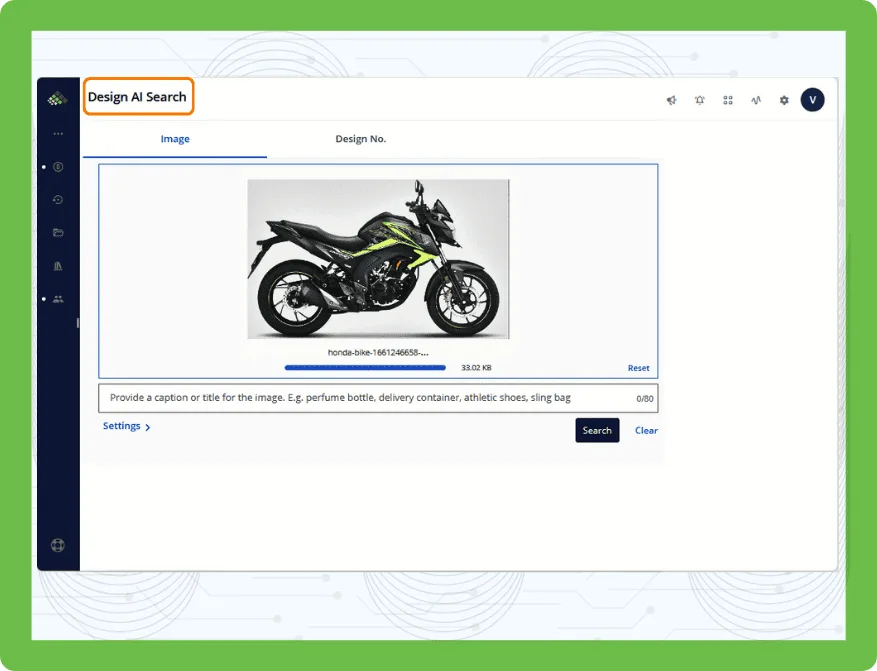The height and width of the screenshot is (671, 877).
Task: Click the Clear link
Action: pyautogui.click(x=646, y=431)
